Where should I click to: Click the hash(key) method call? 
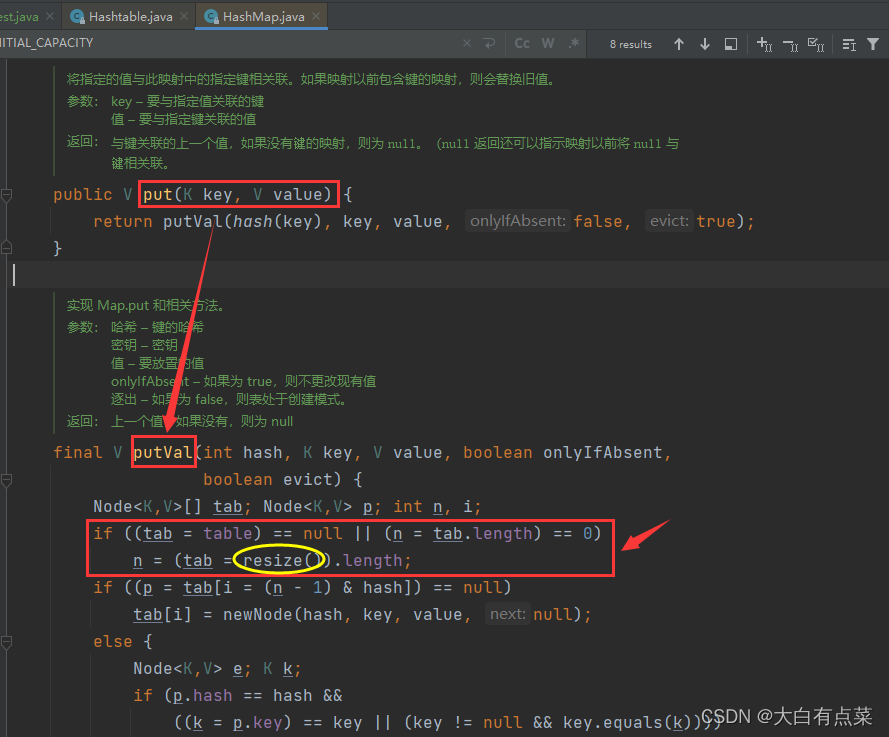tap(277, 222)
